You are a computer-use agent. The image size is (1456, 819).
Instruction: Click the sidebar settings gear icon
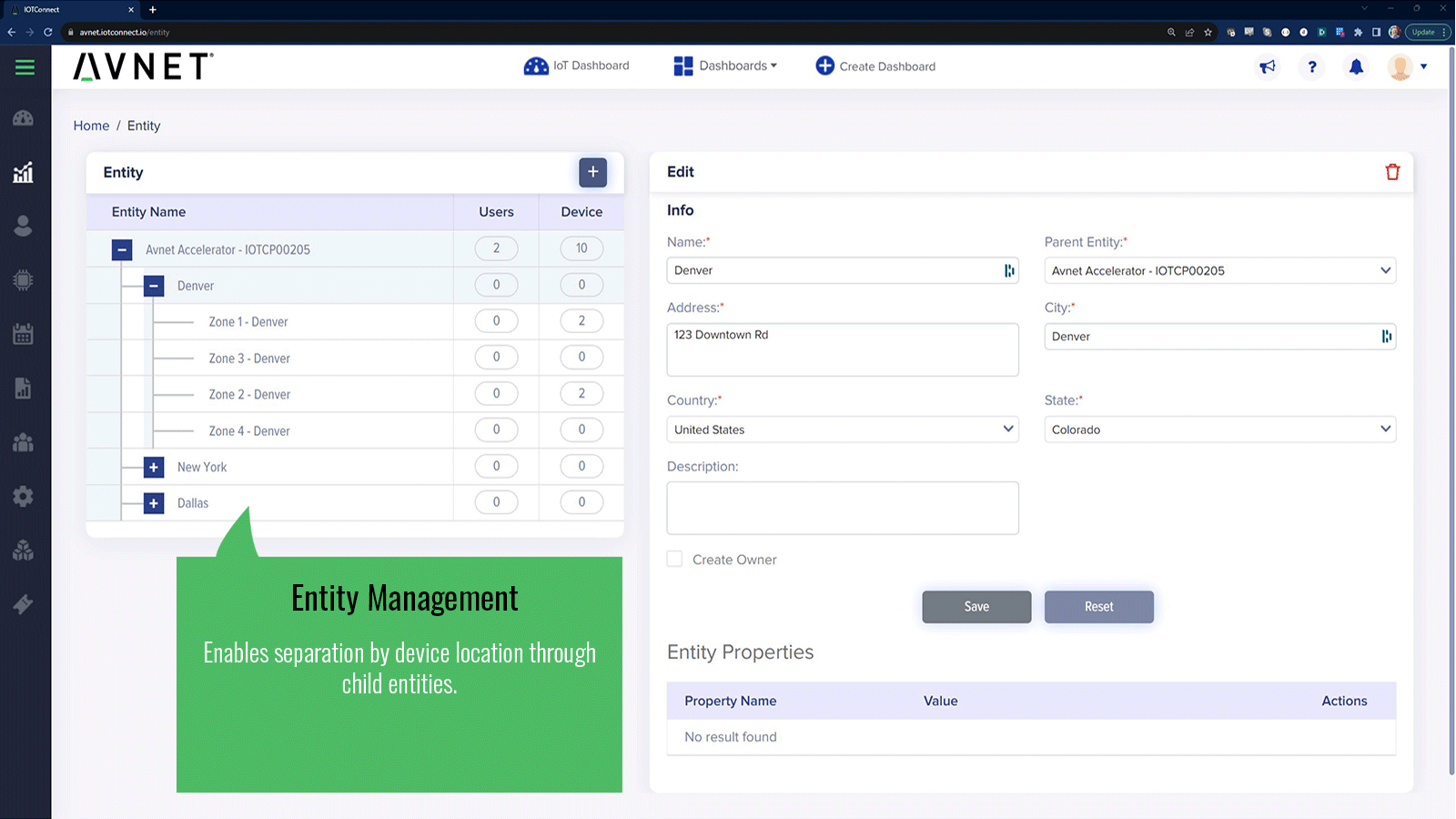(24, 496)
